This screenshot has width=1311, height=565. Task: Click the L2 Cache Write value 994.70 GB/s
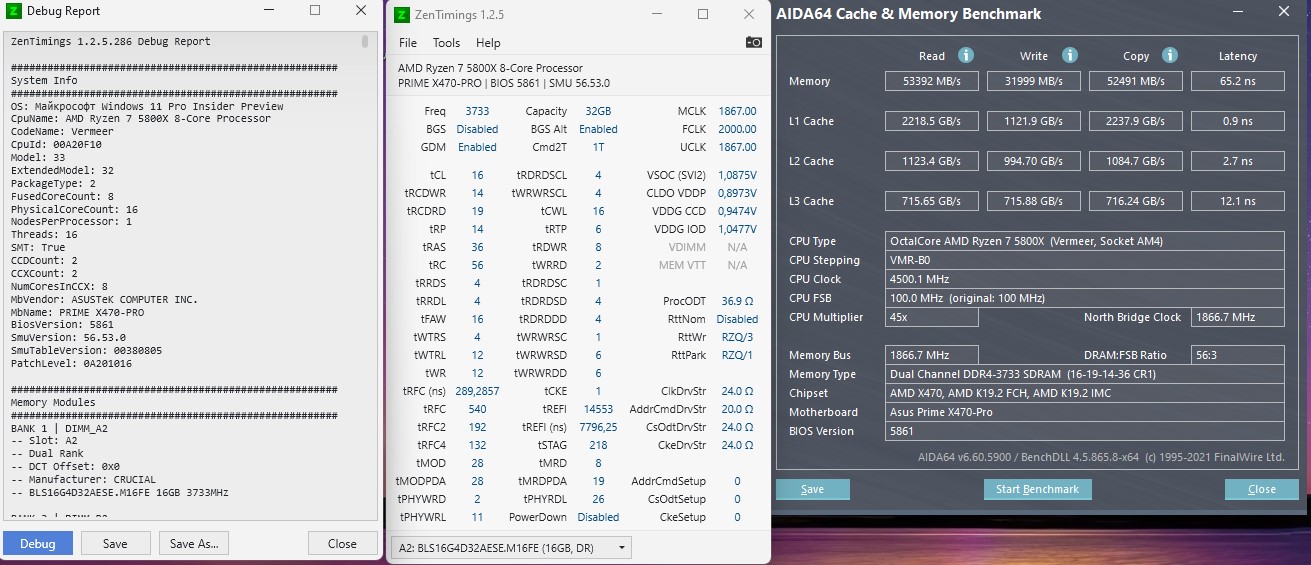pos(1035,161)
